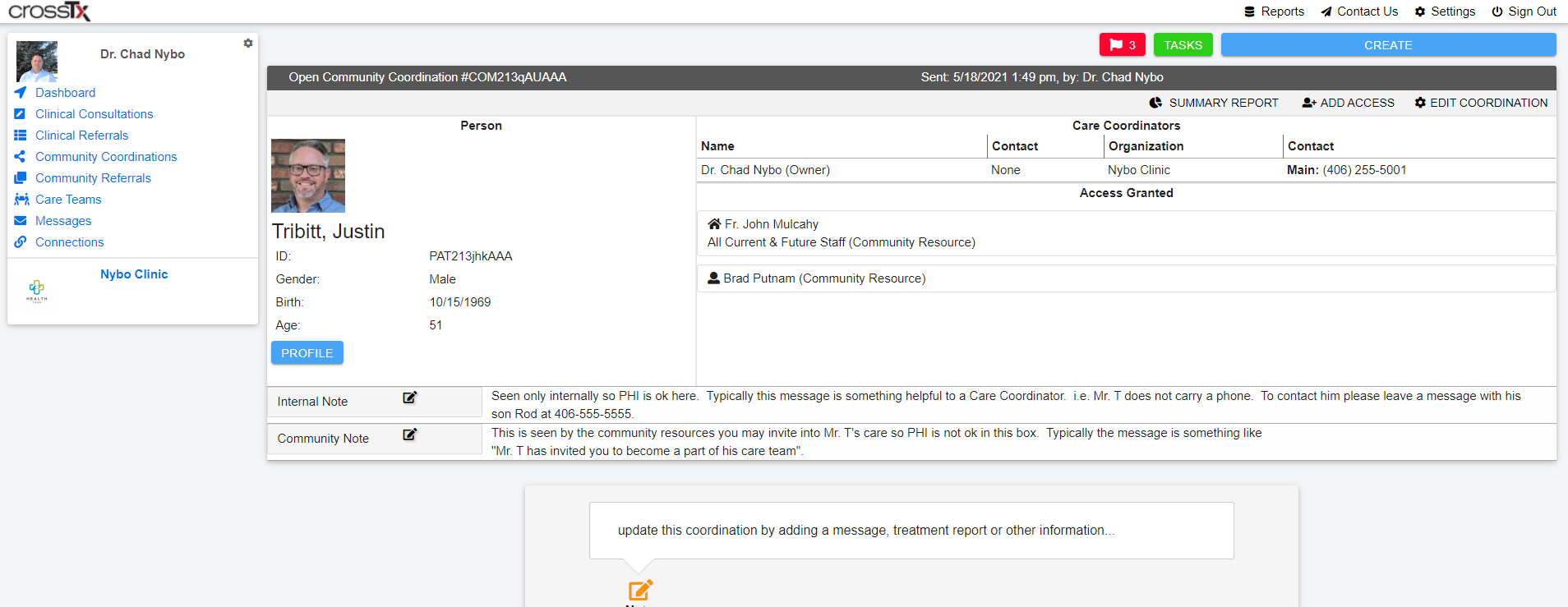Open profile card gear settings icon
Viewport: 1568px width, 607px height.
click(248, 43)
